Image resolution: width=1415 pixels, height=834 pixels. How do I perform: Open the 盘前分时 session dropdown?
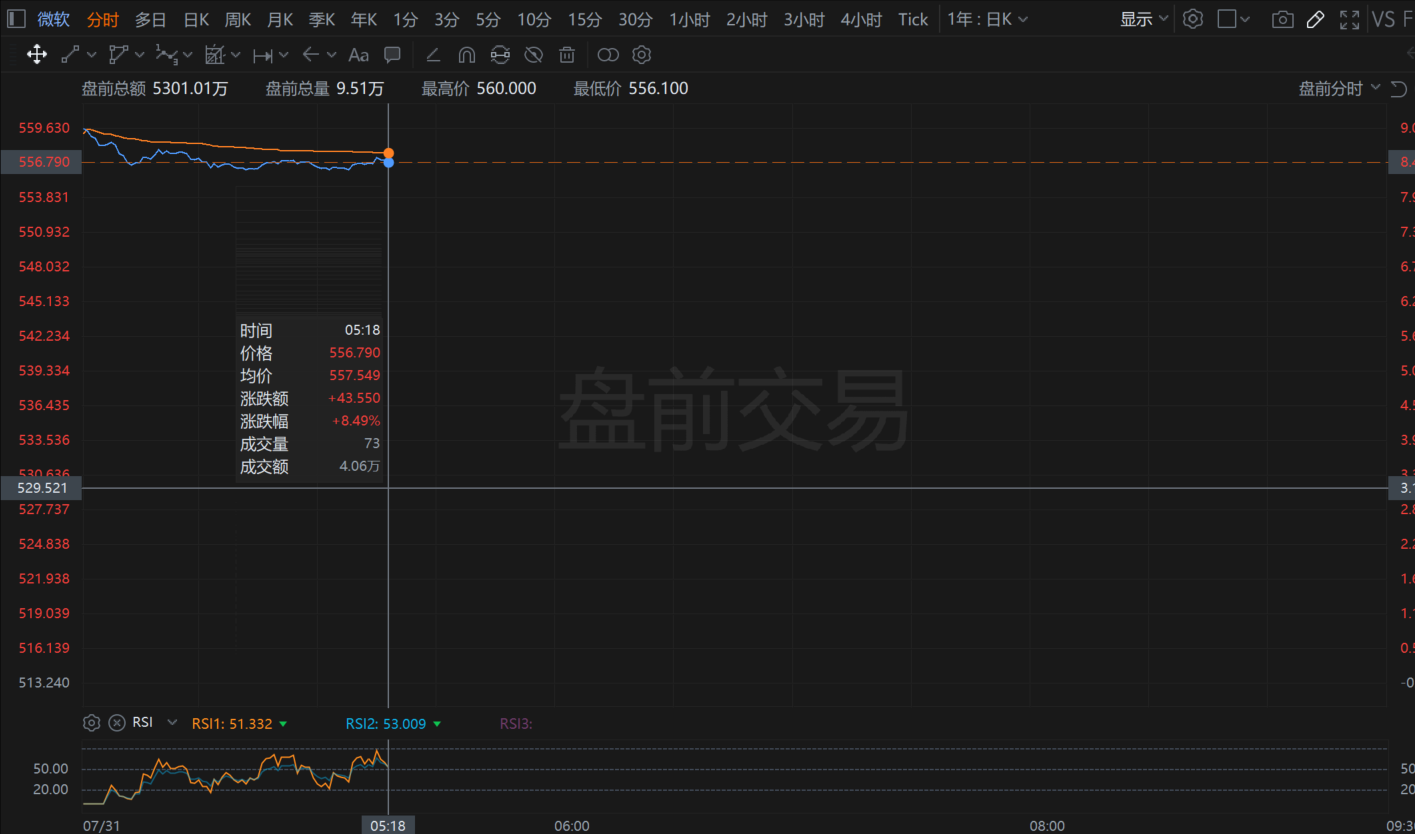coord(1340,89)
